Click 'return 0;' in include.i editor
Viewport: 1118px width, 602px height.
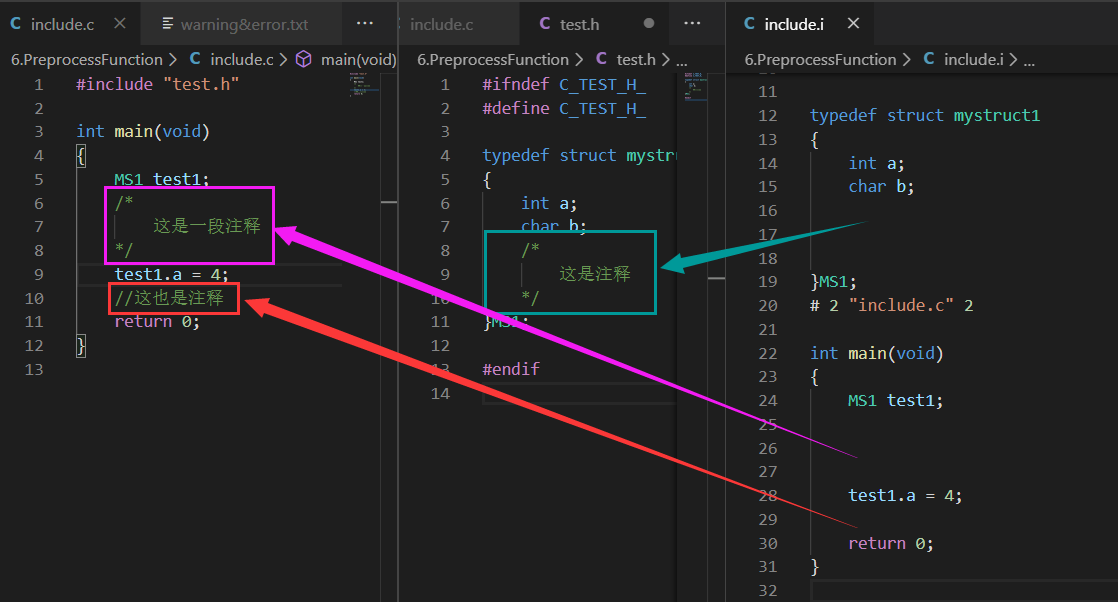891,544
